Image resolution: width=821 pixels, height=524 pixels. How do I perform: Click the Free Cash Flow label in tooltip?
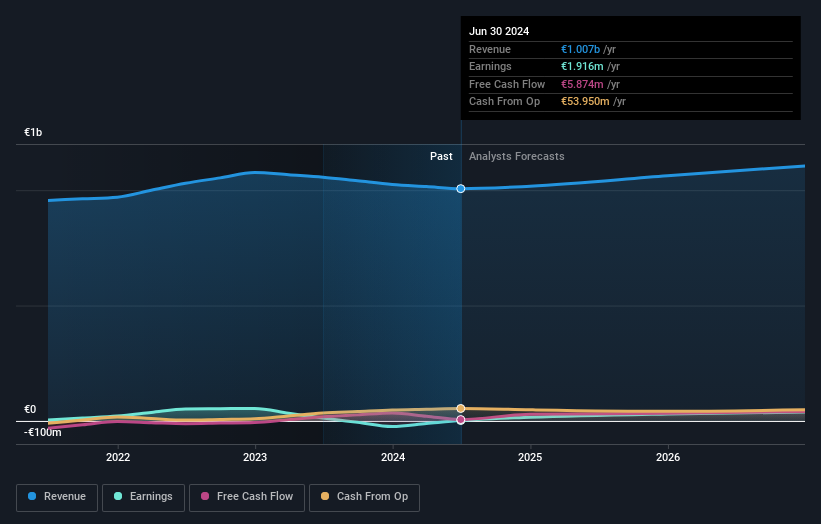pyautogui.click(x=507, y=84)
